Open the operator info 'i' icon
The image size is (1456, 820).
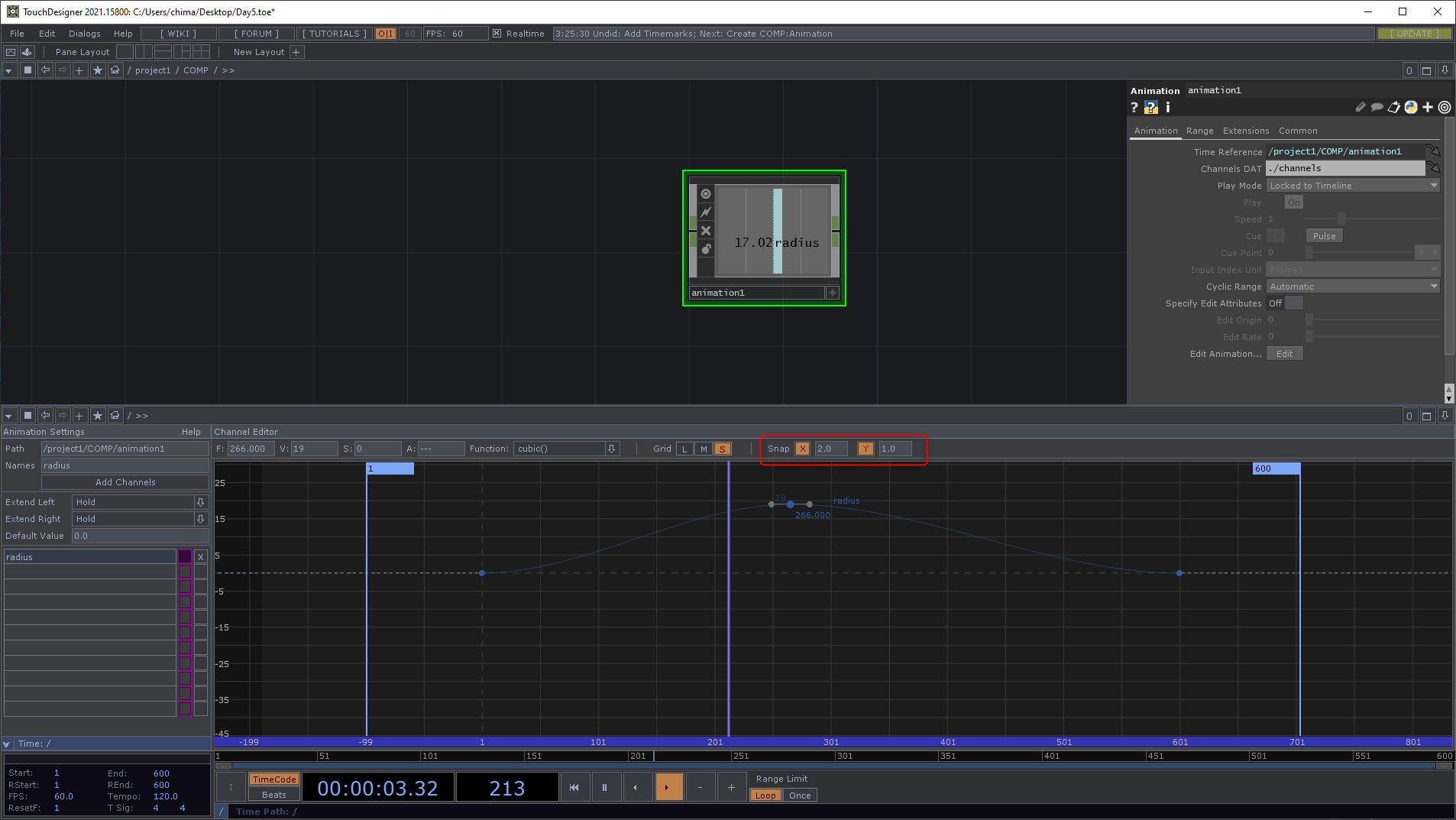point(1167,108)
